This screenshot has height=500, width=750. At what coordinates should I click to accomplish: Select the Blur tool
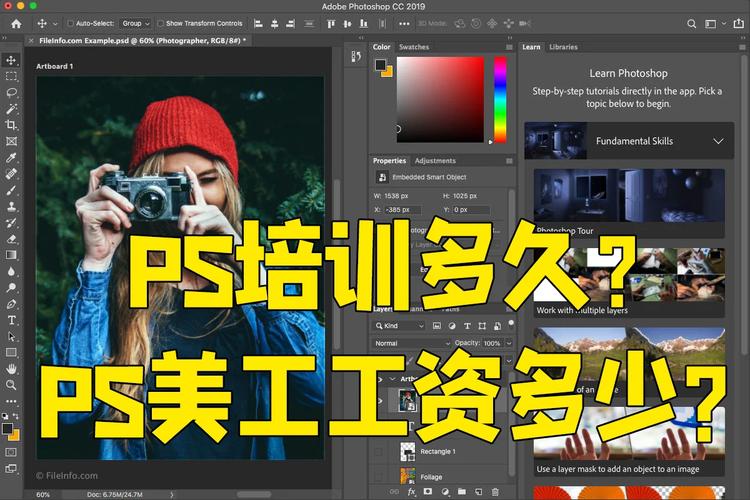tap(11, 271)
